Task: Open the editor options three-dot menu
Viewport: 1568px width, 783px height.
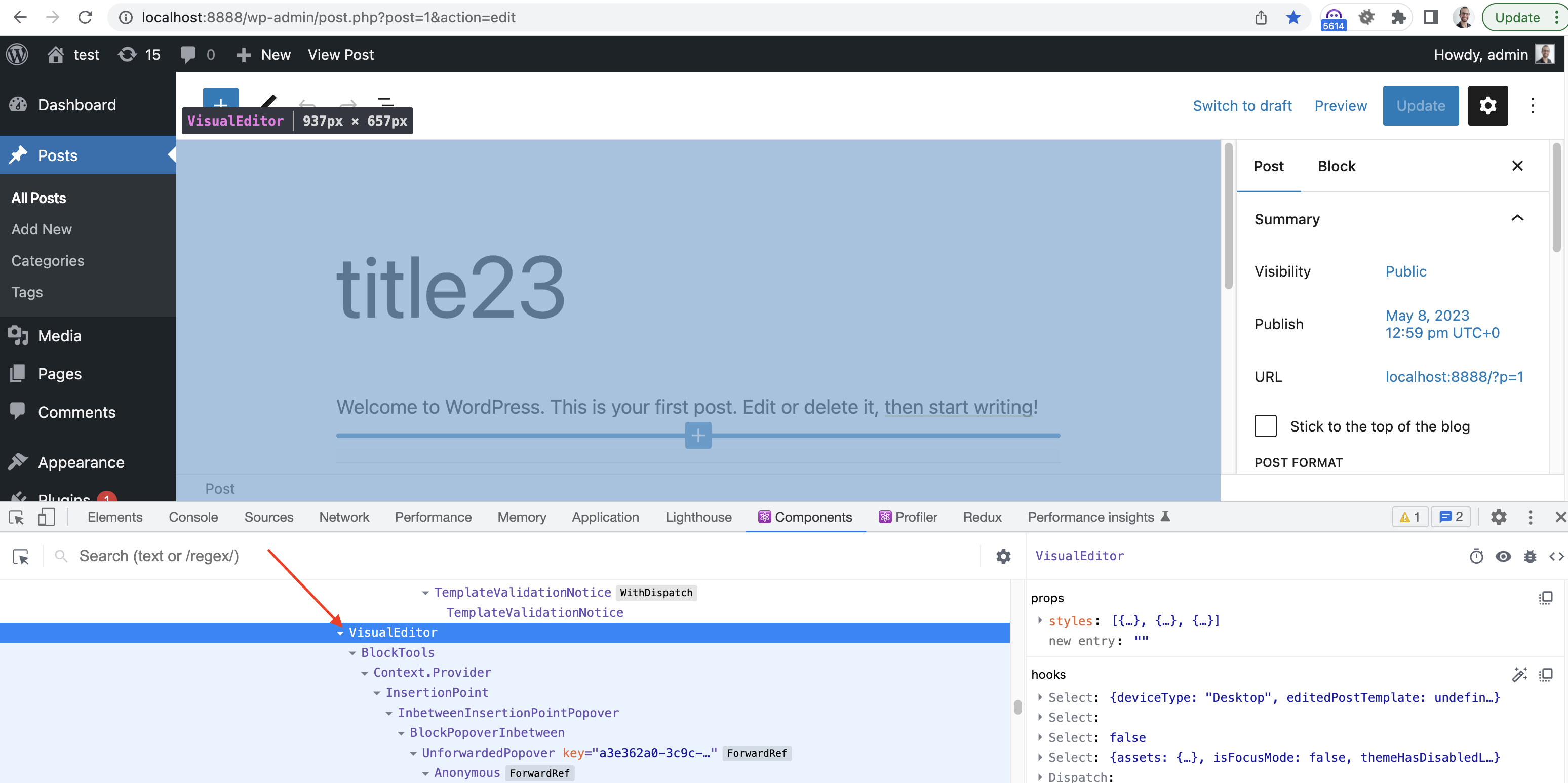Action: [x=1532, y=105]
